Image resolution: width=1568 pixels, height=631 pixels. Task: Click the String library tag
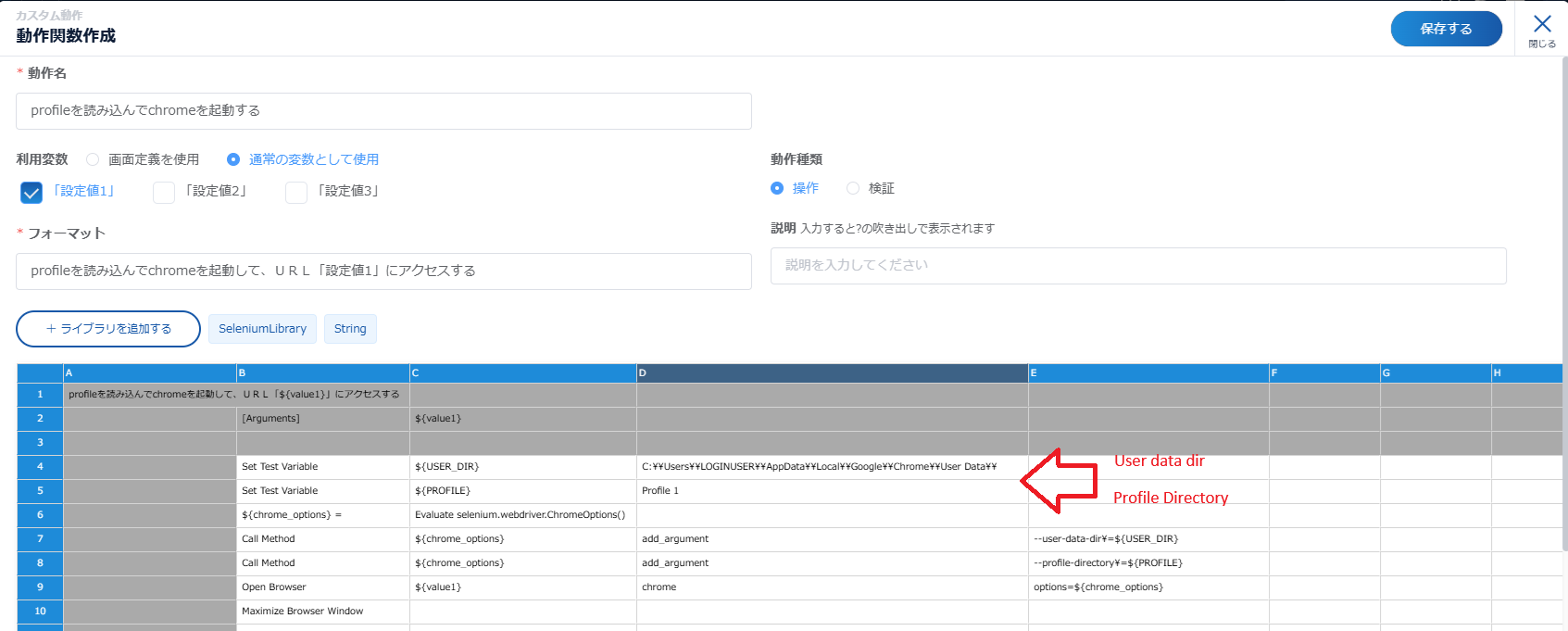tap(350, 329)
